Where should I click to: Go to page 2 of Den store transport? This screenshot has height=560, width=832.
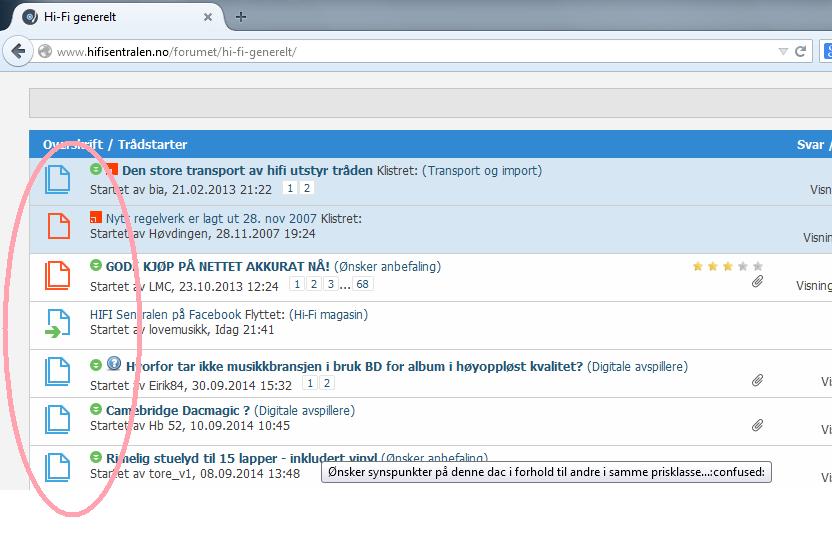pyautogui.click(x=307, y=188)
